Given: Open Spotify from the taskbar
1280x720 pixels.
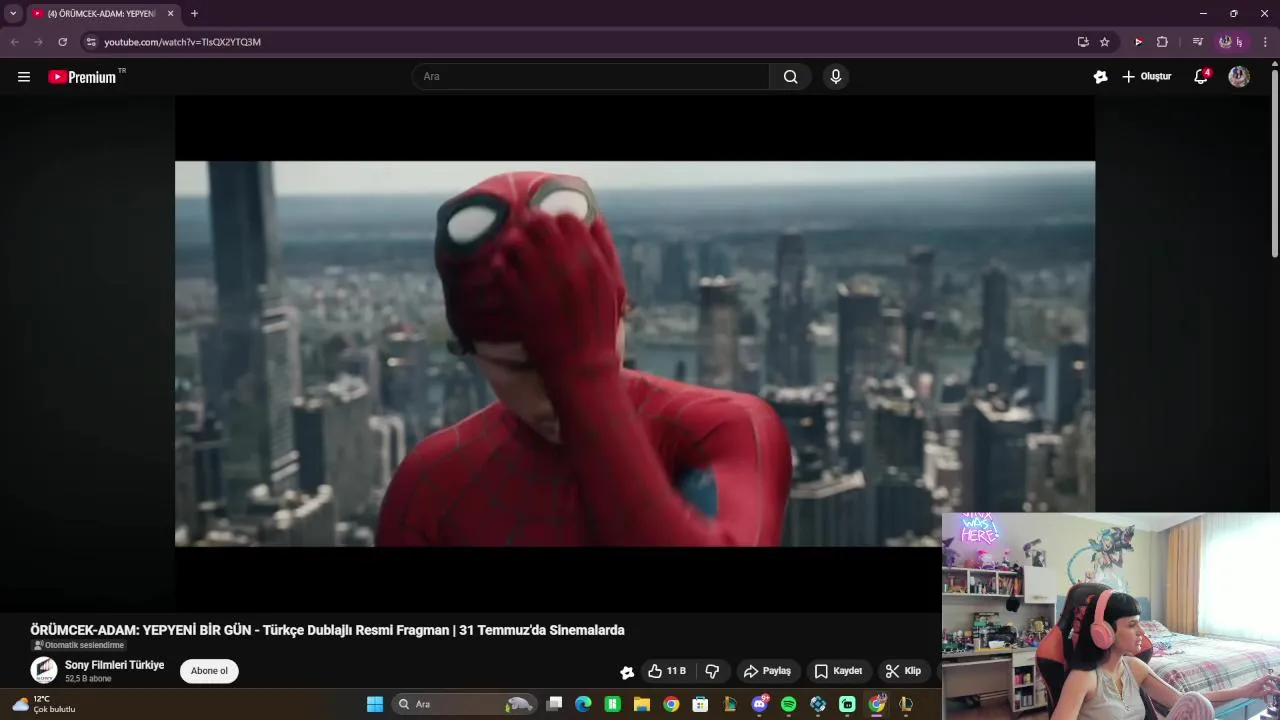Looking at the screenshot, I should [788, 704].
